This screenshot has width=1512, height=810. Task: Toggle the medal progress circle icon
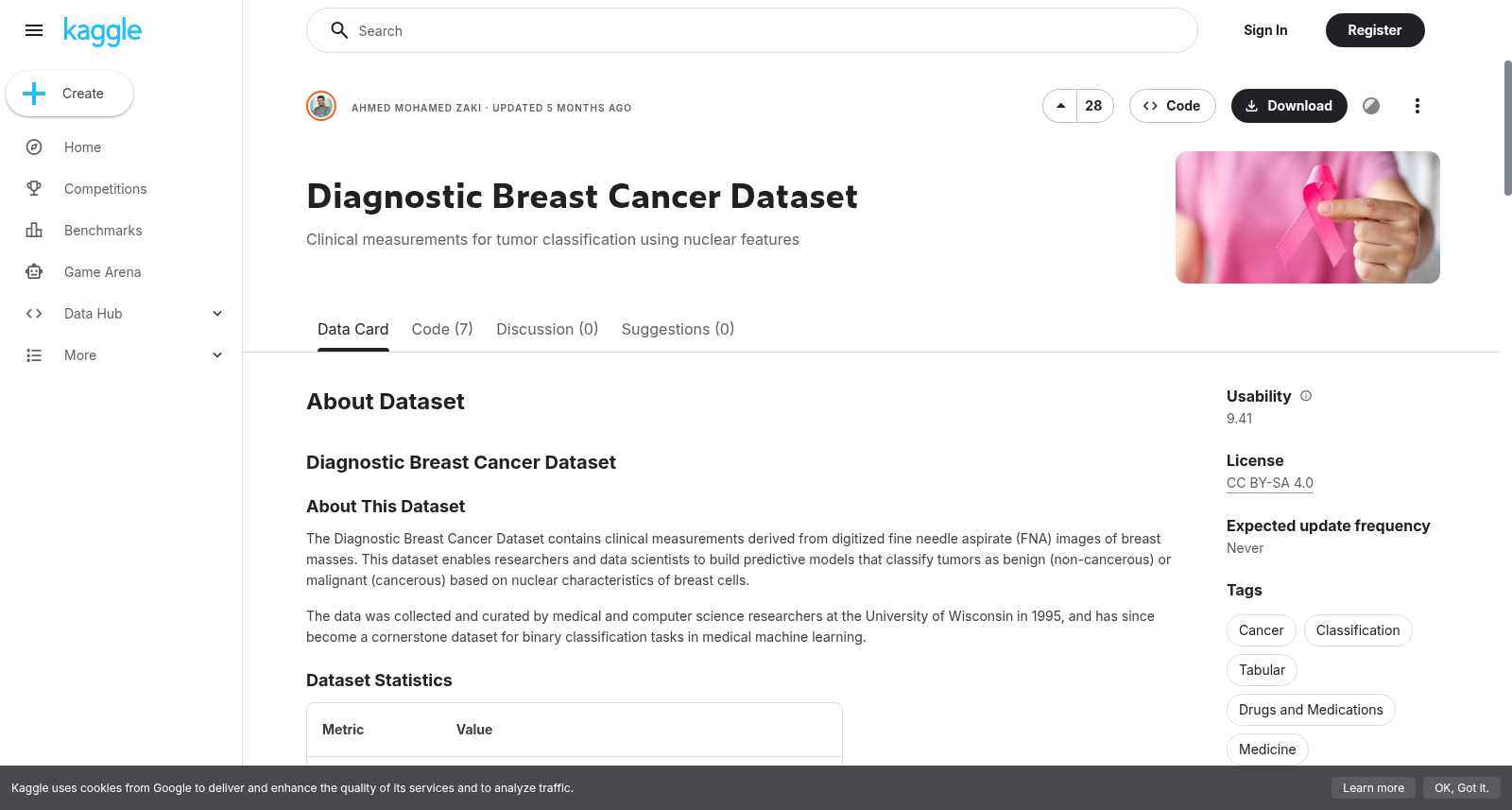1371,106
